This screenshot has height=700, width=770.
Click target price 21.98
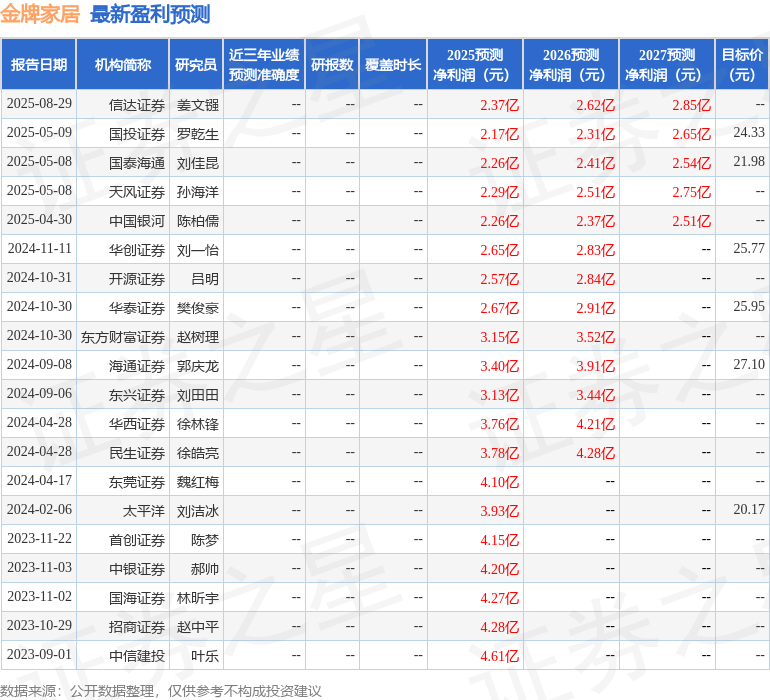[749, 161]
